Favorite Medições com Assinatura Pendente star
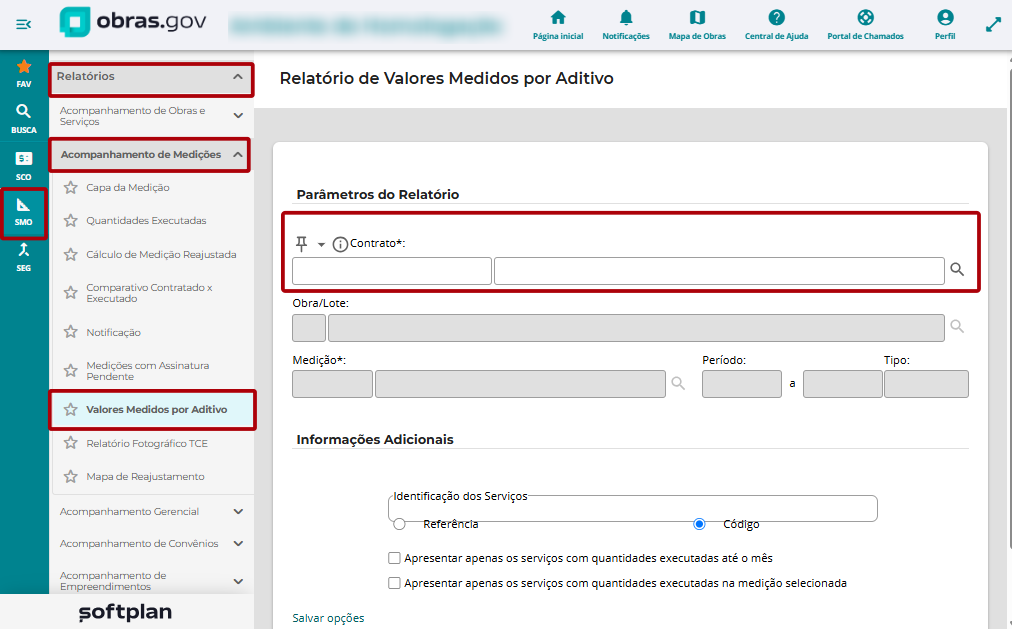This screenshot has height=629, width=1012. point(71,371)
